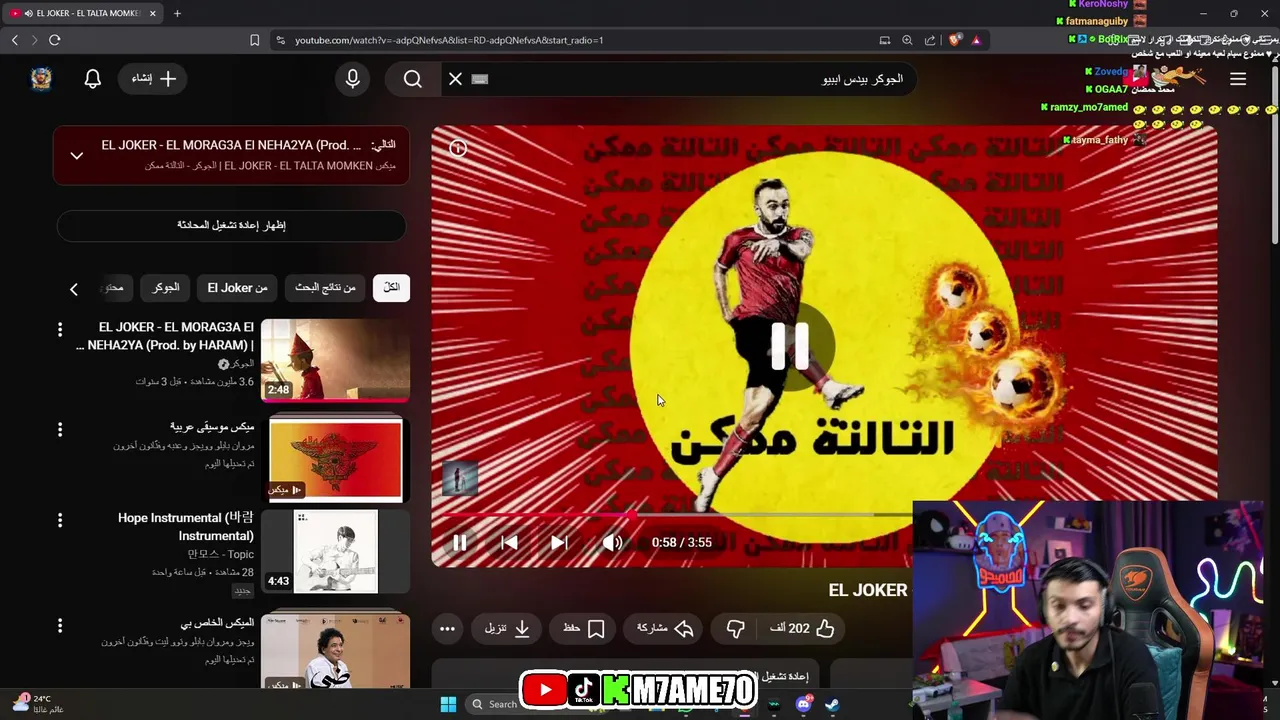Show more chips with the left arrow
Viewport: 1280px width, 720px height.
[x=73, y=289]
